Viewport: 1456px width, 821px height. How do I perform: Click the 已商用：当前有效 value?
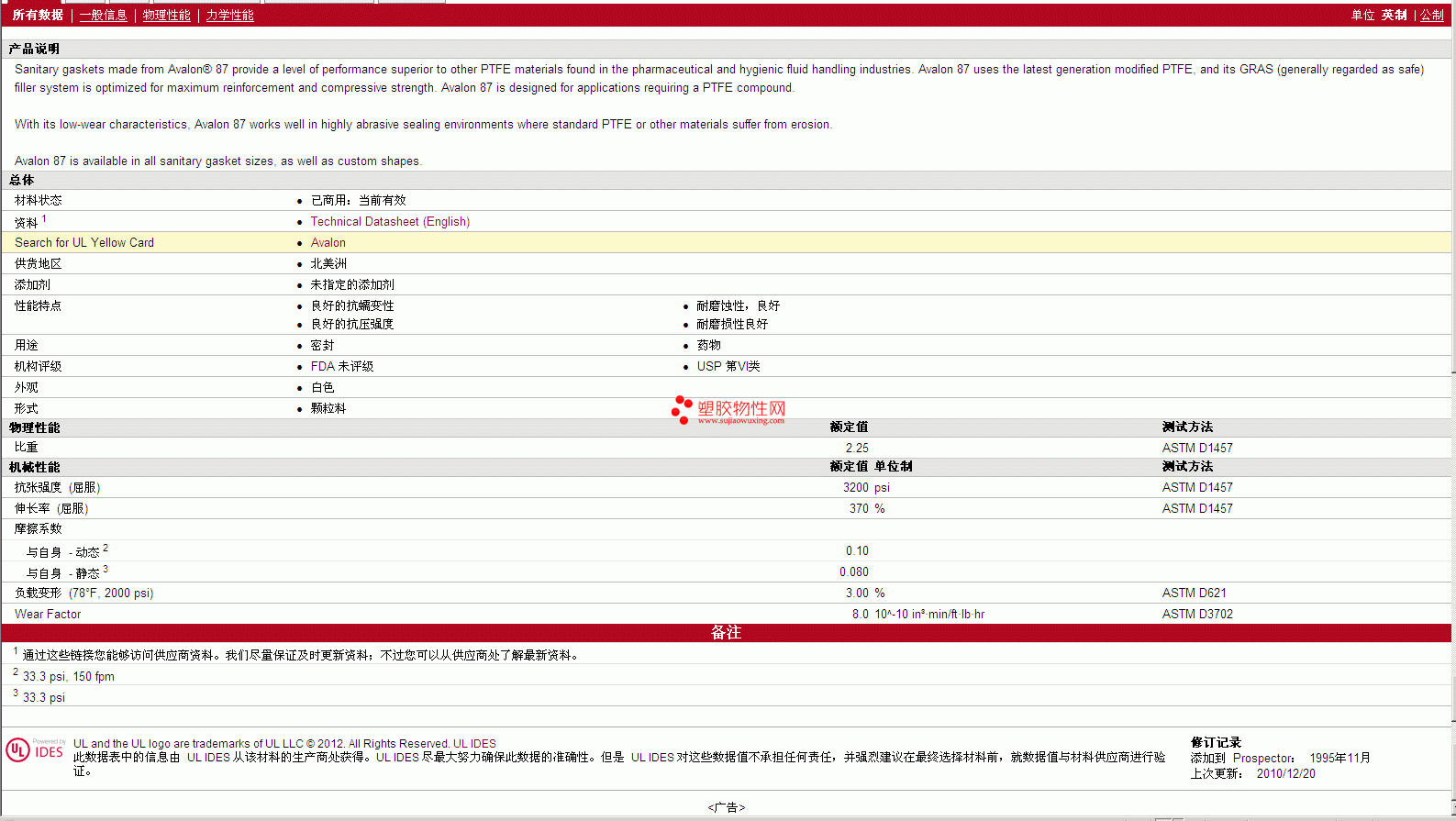click(x=358, y=200)
